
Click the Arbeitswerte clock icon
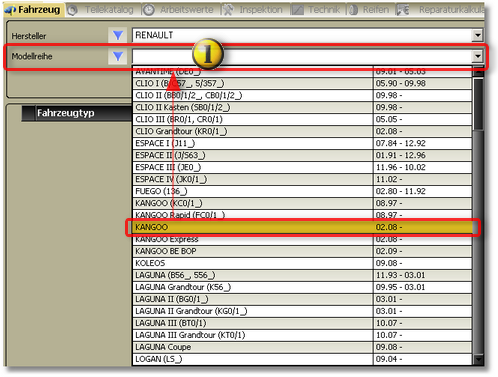point(149,10)
